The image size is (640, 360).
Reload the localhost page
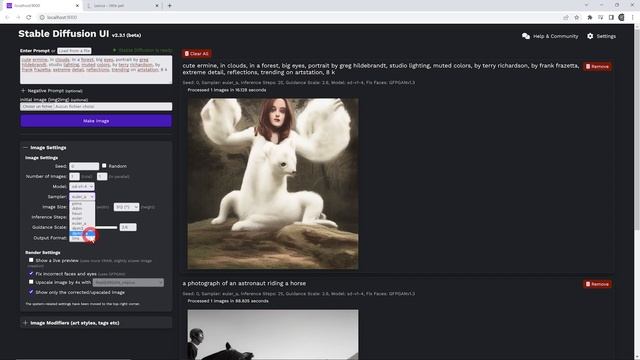pyautogui.click(x=29, y=18)
